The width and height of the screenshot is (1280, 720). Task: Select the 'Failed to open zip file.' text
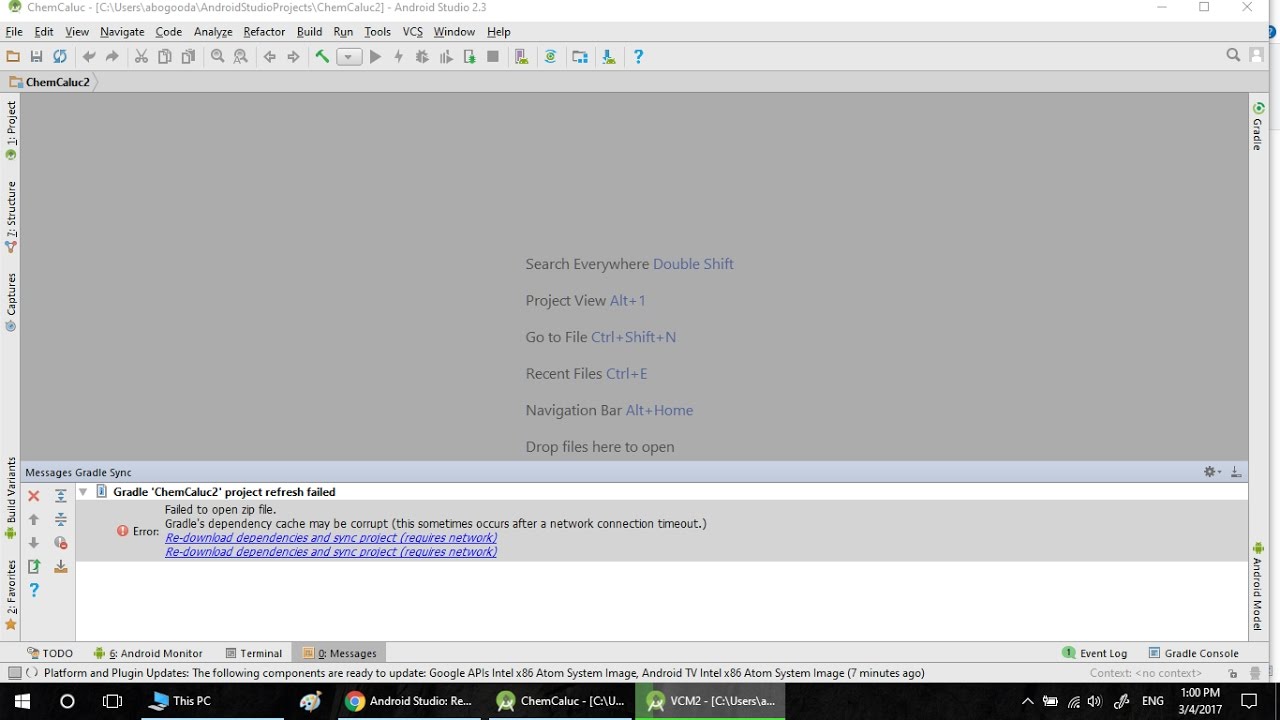pyautogui.click(x=220, y=510)
